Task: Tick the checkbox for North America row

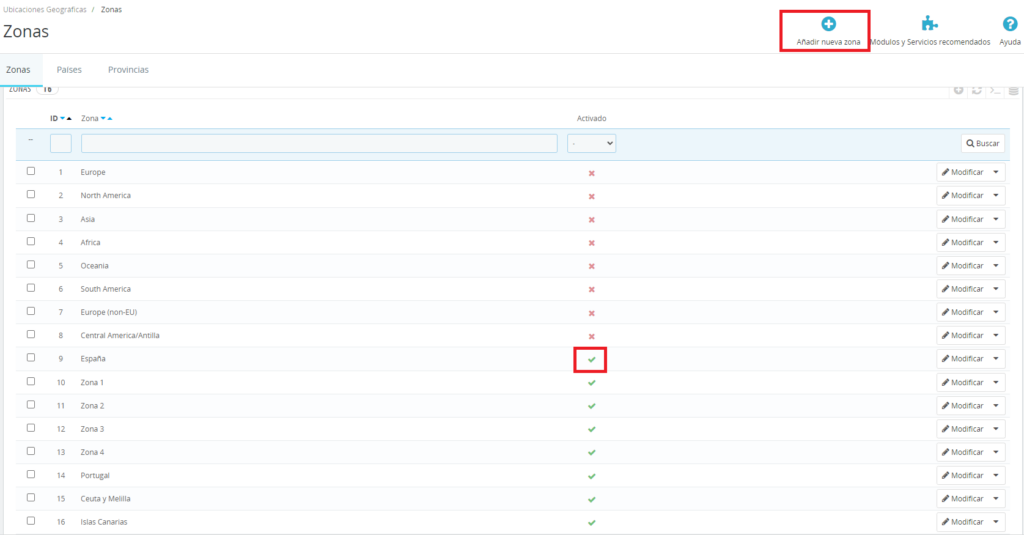Action: tap(31, 194)
